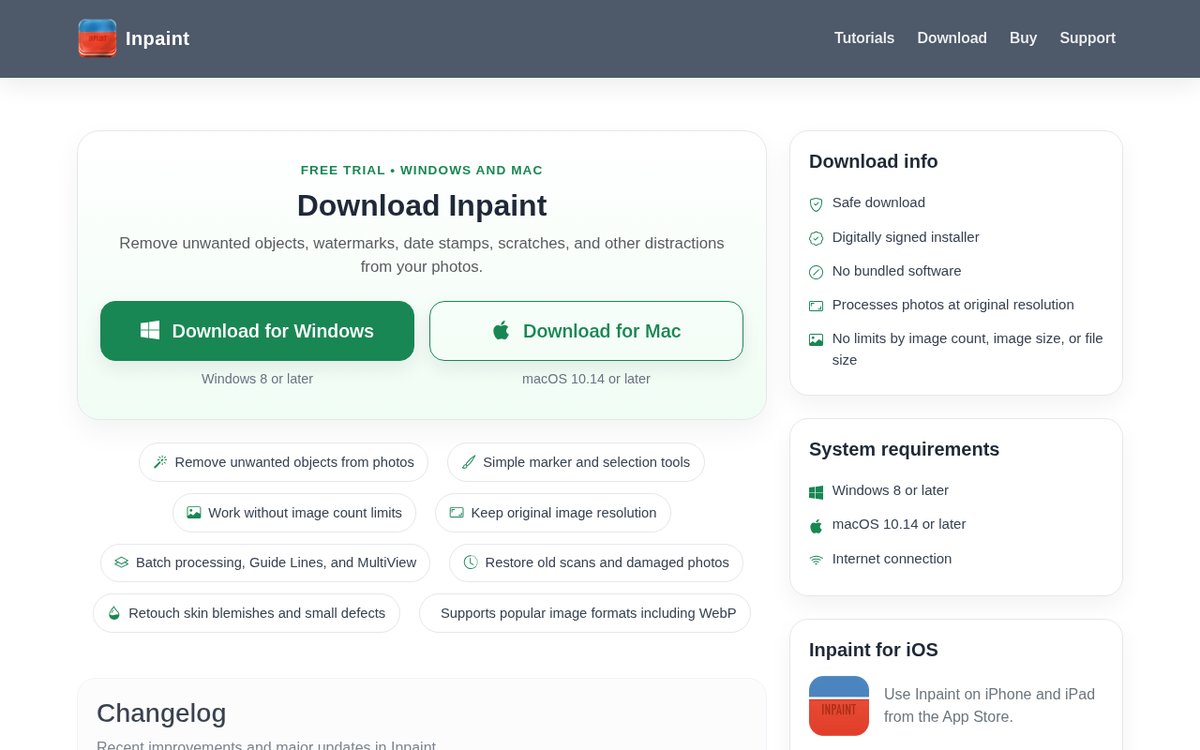Click the Download for Windows button
Viewport: 1200px width, 750px height.
tap(257, 331)
